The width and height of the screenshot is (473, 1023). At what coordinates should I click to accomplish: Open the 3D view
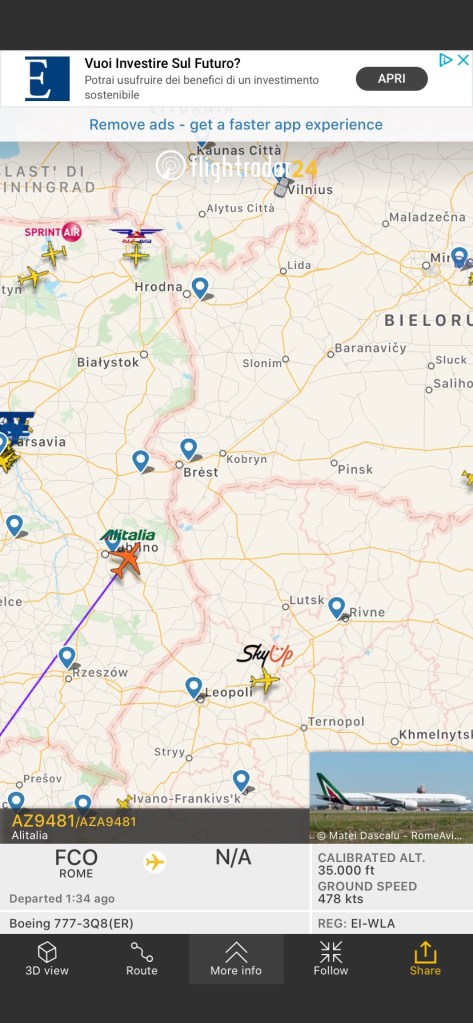(x=47, y=958)
